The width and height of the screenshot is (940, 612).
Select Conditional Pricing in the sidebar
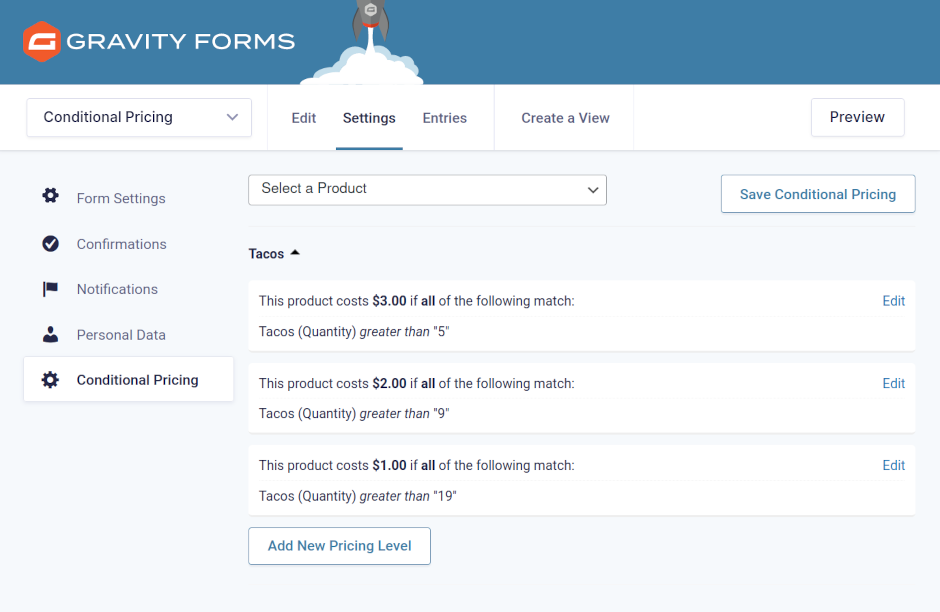pyautogui.click(x=128, y=379)
